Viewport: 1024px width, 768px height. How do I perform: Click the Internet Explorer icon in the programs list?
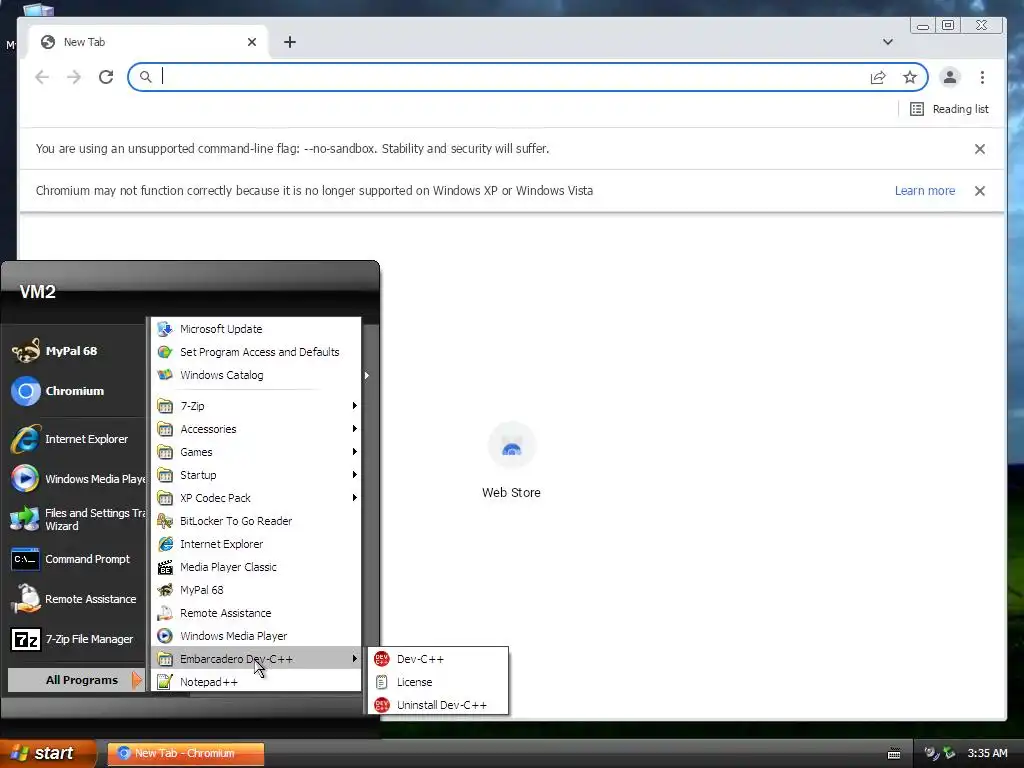click(x=165, y=543)
